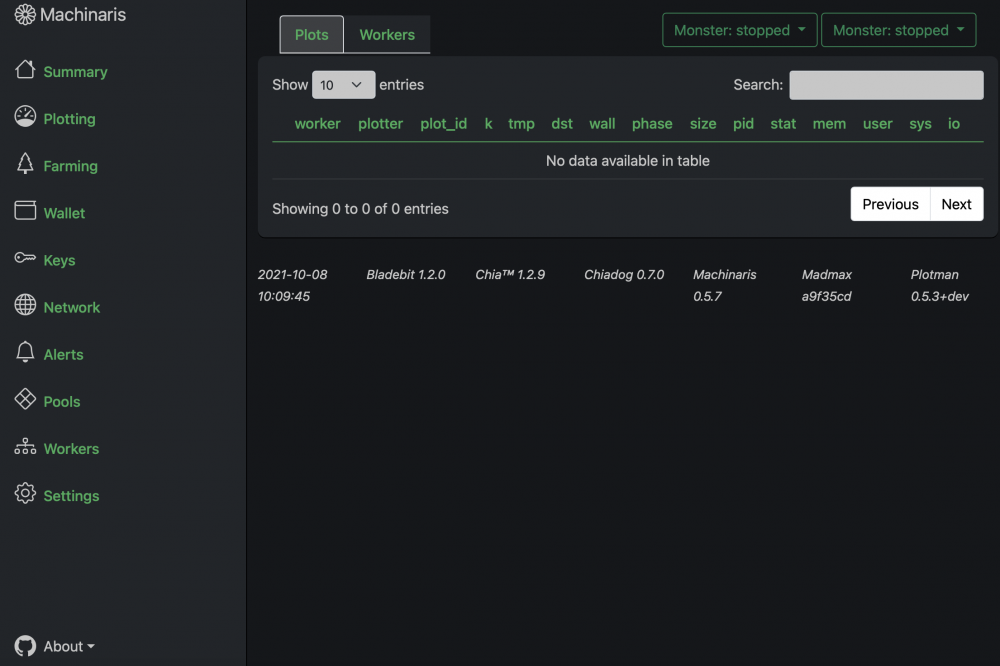This screenshot has width=1000, height=666.
Task: Navigate to the Wallet page
Action: coord(64,213)
